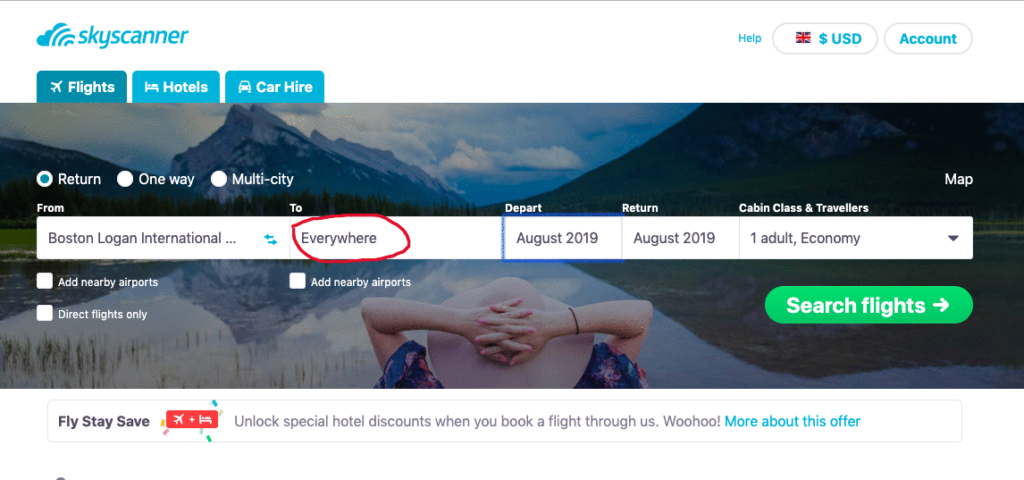Open the Depart date picker
The image size is (1024, 480).
(562, 239)
